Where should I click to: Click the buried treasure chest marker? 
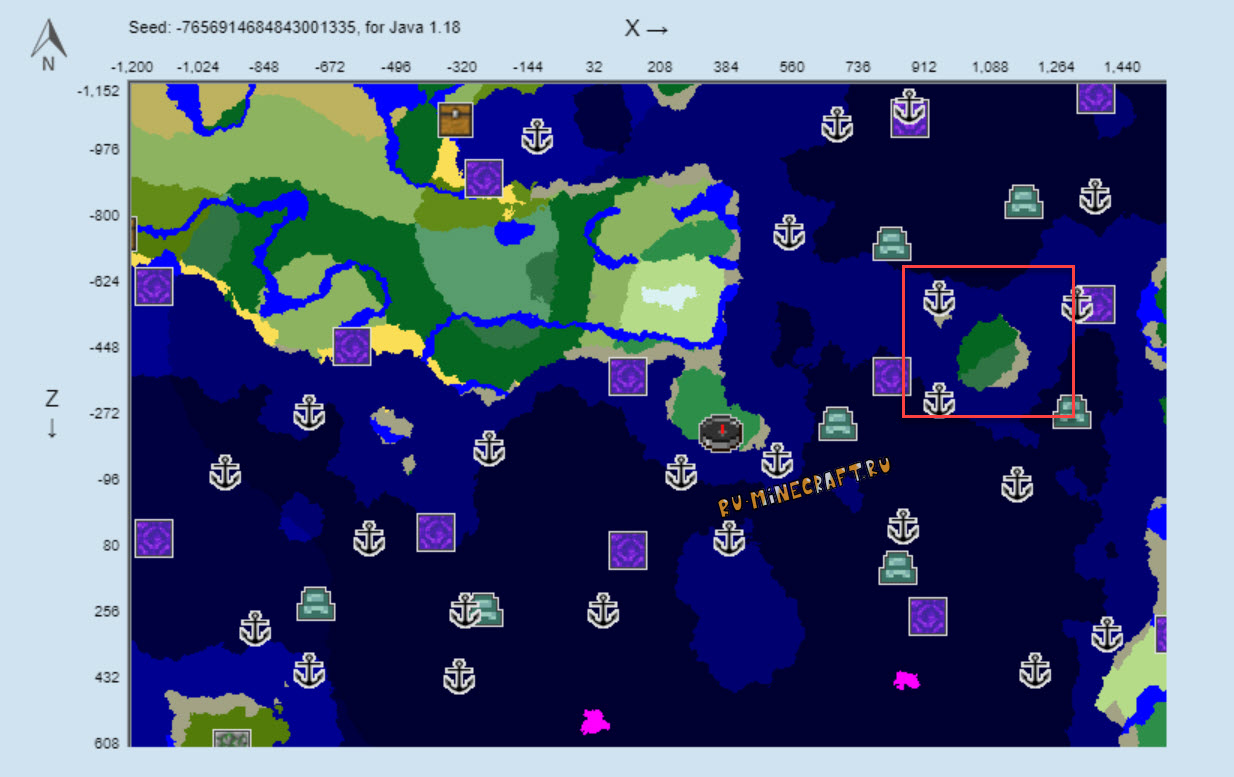click(x=455, y=119)
